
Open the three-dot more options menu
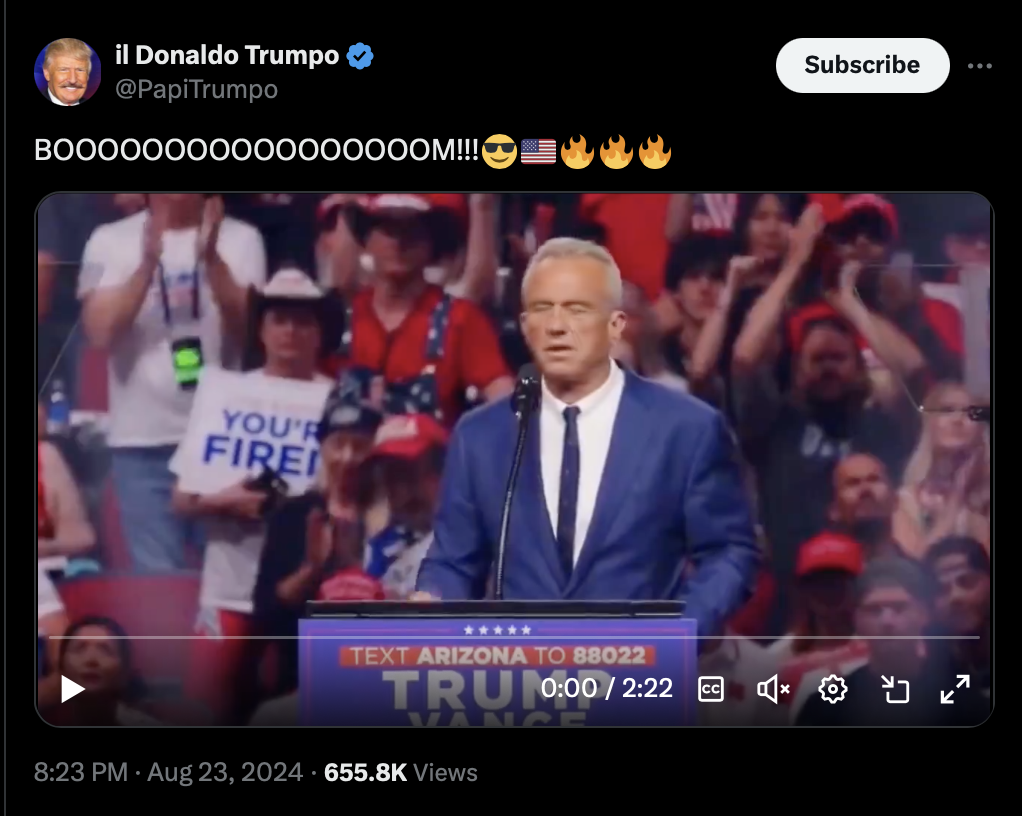point(980,66)
